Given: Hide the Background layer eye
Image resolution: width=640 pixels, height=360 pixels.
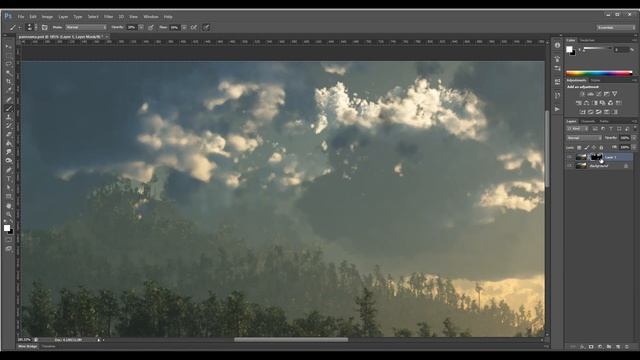Looking at the screenshot, I should click(569, 166).
